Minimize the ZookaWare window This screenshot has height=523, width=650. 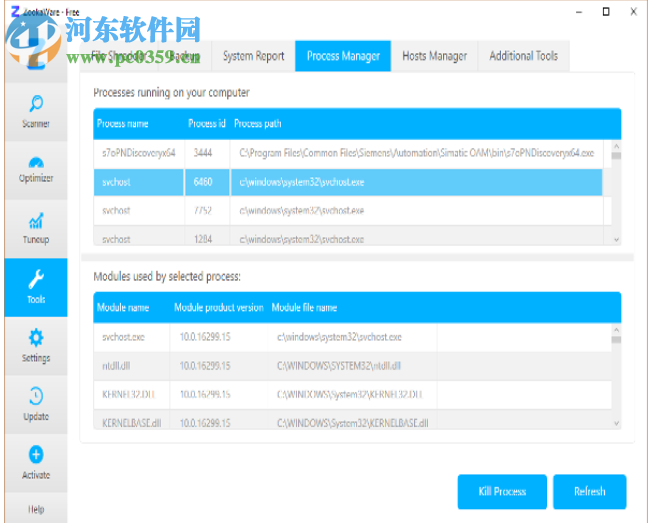[579, 12]
